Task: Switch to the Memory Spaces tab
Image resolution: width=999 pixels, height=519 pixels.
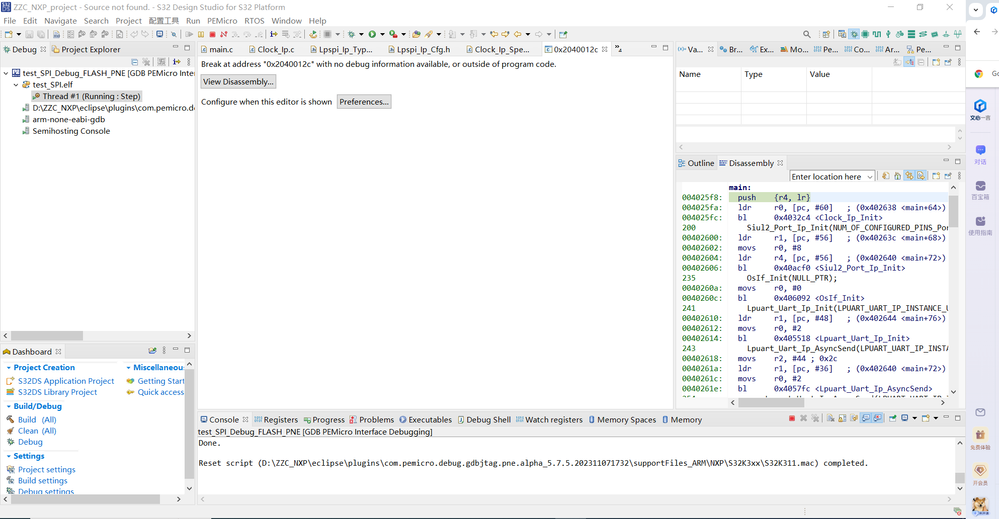Action: 622,420
